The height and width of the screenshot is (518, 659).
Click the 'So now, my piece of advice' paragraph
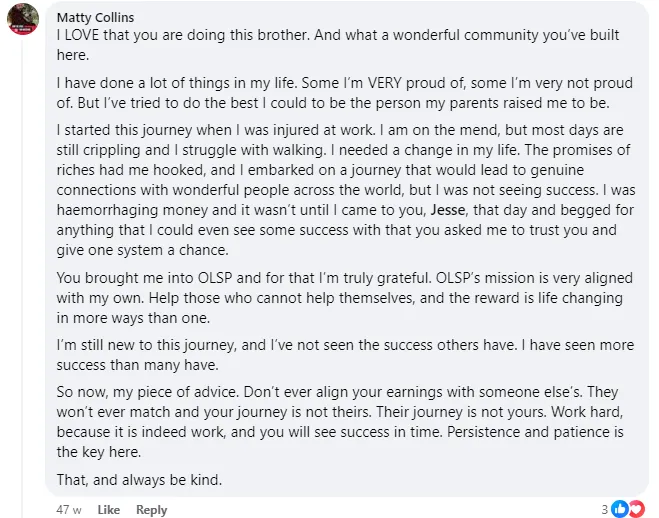coord(340,422)
